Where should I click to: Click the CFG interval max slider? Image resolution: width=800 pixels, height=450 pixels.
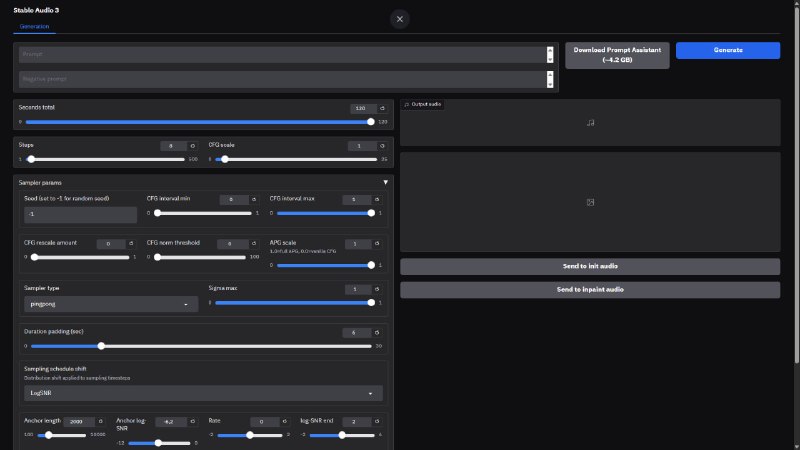tap(326, 213)
